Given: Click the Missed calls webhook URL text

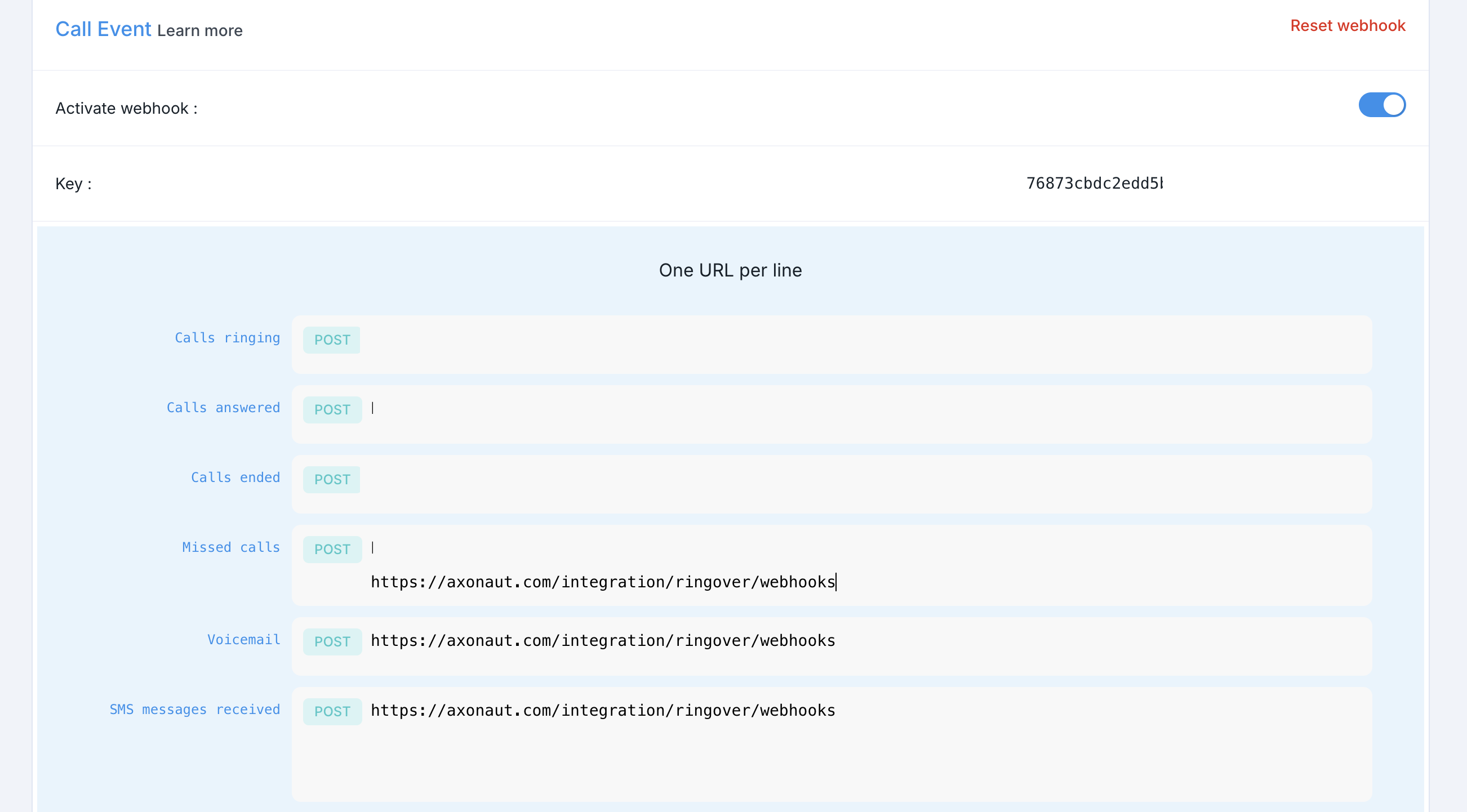Looking at the screenshot, I should (x=603, y=582).
